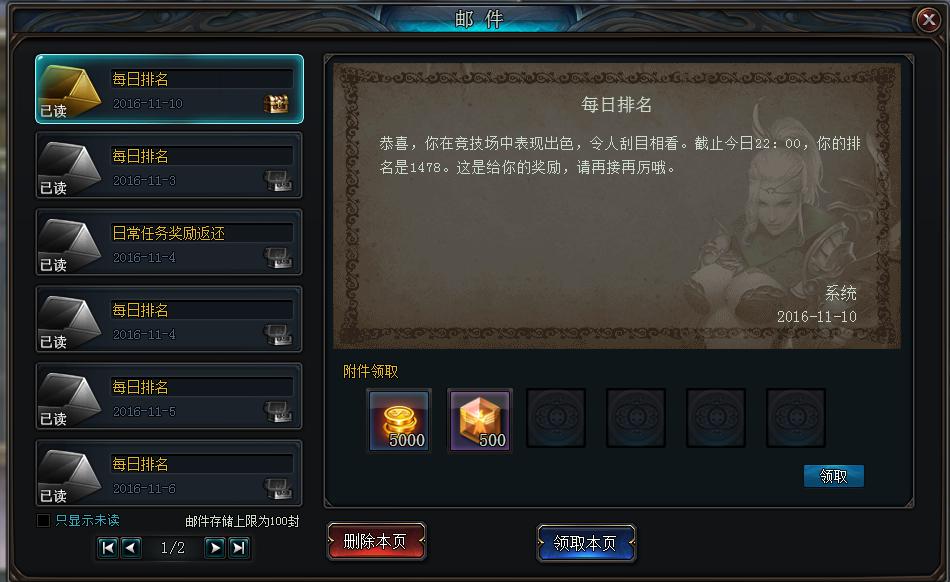Go to the previous mail page
Screen dimensions: 950x582
(x=131, y=548)
